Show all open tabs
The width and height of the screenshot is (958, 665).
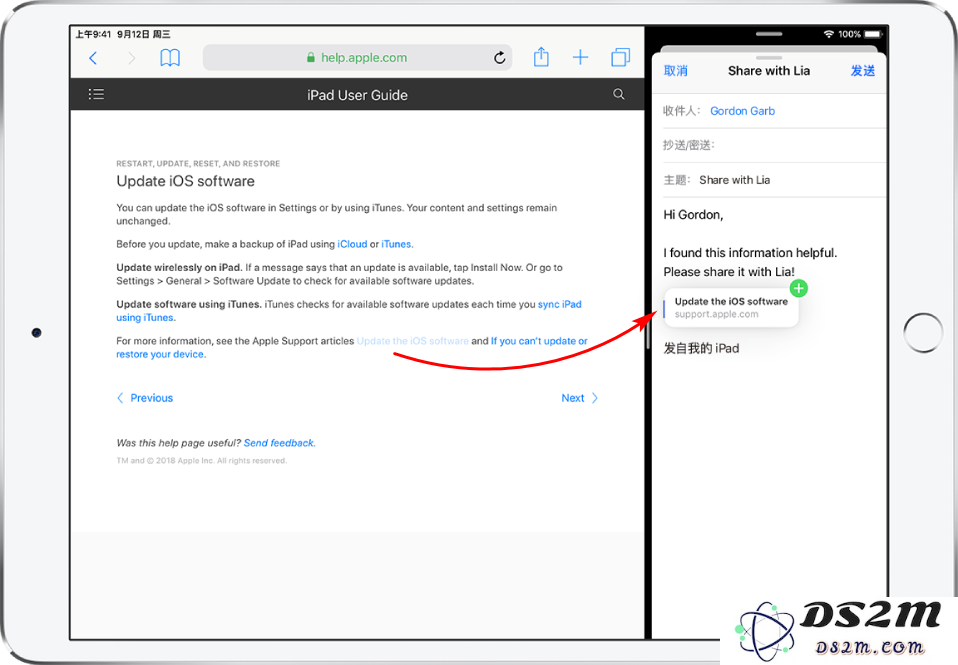click(620, 57)
